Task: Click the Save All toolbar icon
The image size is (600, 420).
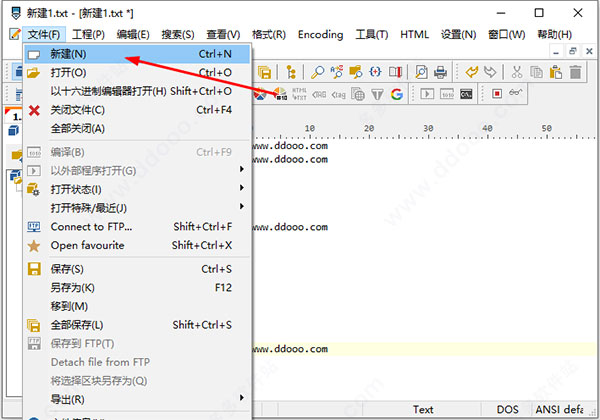Action: 264,72
